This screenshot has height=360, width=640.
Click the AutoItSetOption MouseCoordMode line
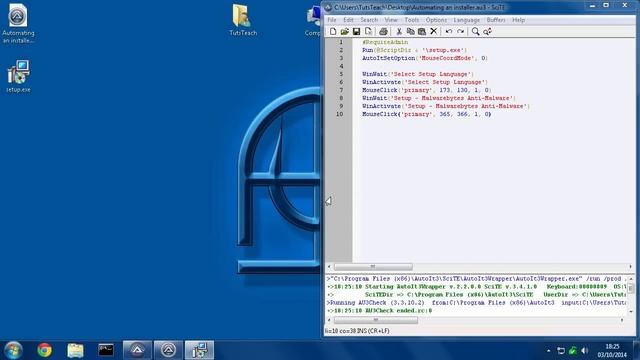click(x=425, y=58)
